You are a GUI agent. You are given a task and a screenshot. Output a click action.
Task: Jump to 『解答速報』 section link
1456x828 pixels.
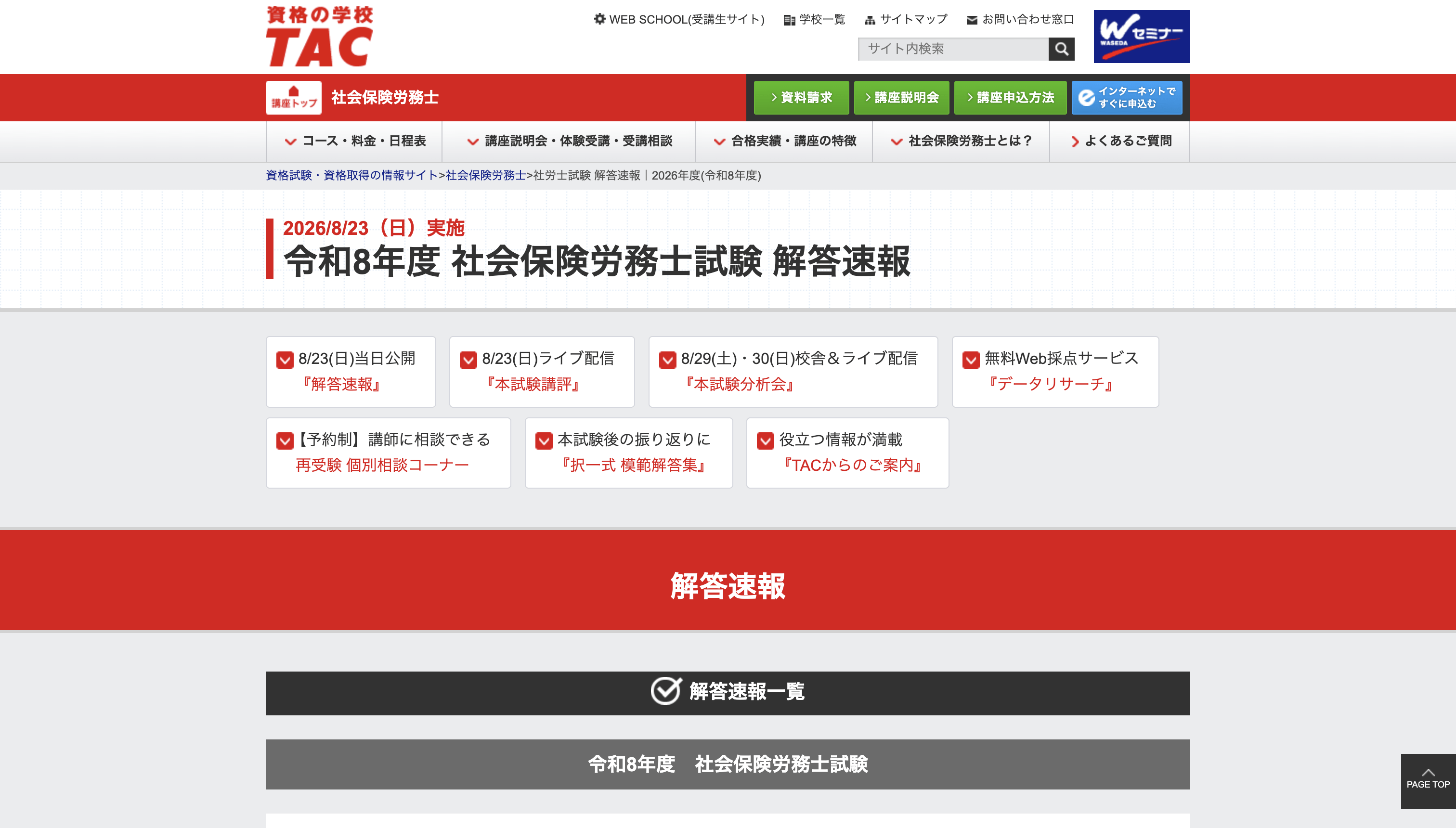341,384
